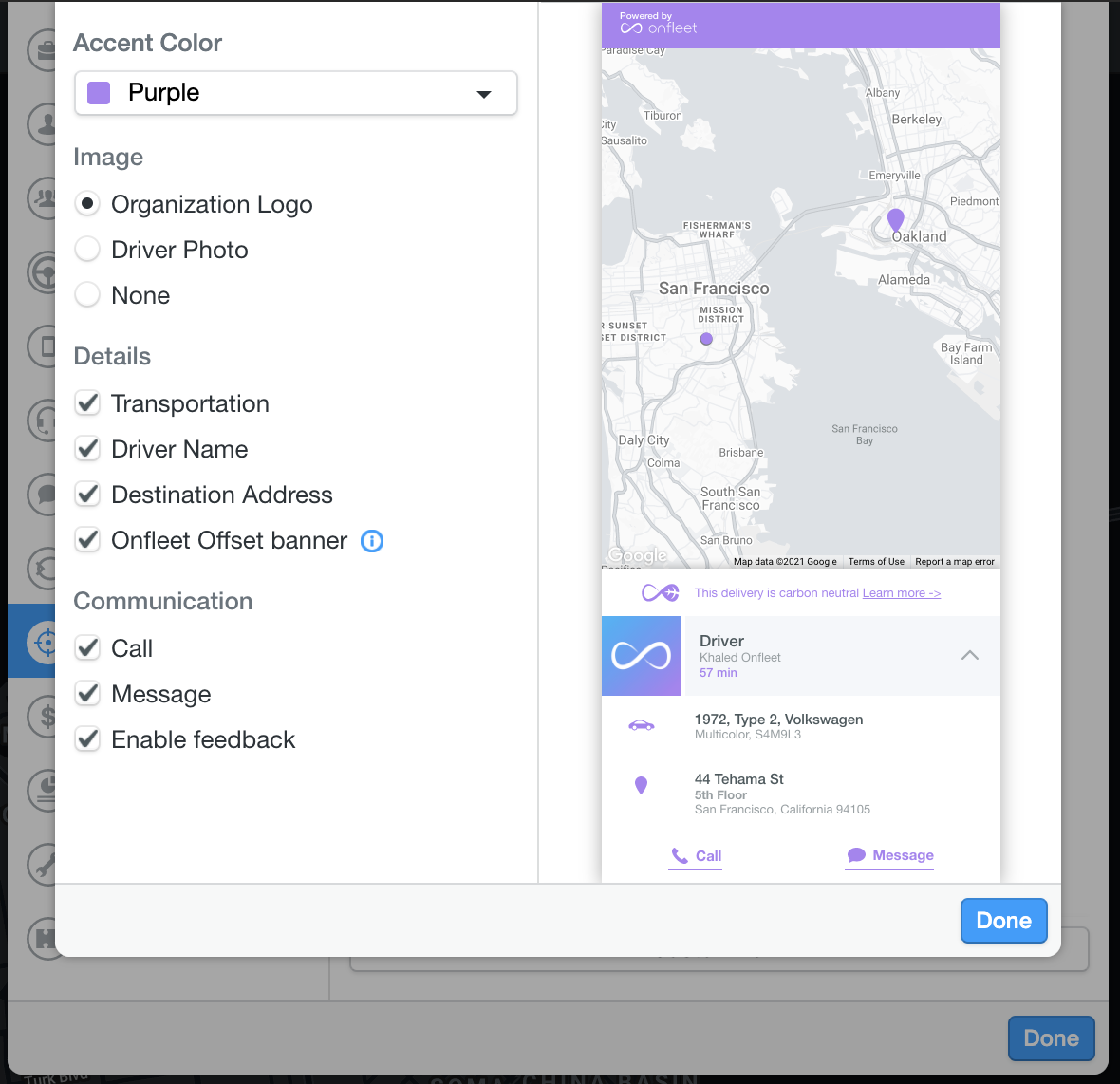
Task: Click the Google logo on the map
Action: pyautogui.click(x=637, y=555)
